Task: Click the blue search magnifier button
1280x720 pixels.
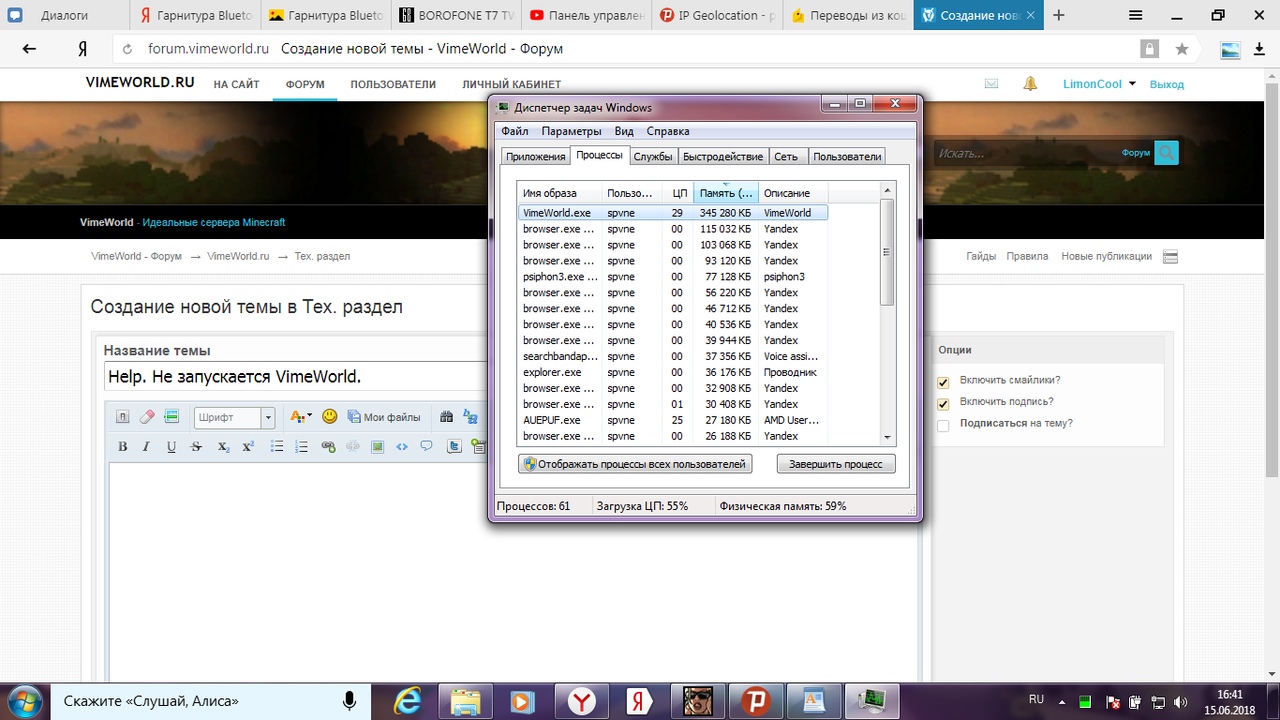Action: 1166,153
